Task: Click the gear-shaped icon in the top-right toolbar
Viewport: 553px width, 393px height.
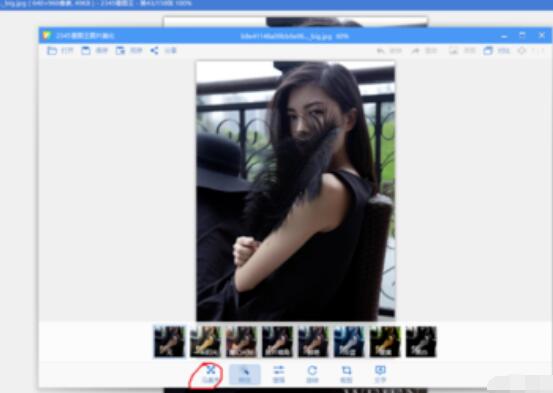Action: 522,50
